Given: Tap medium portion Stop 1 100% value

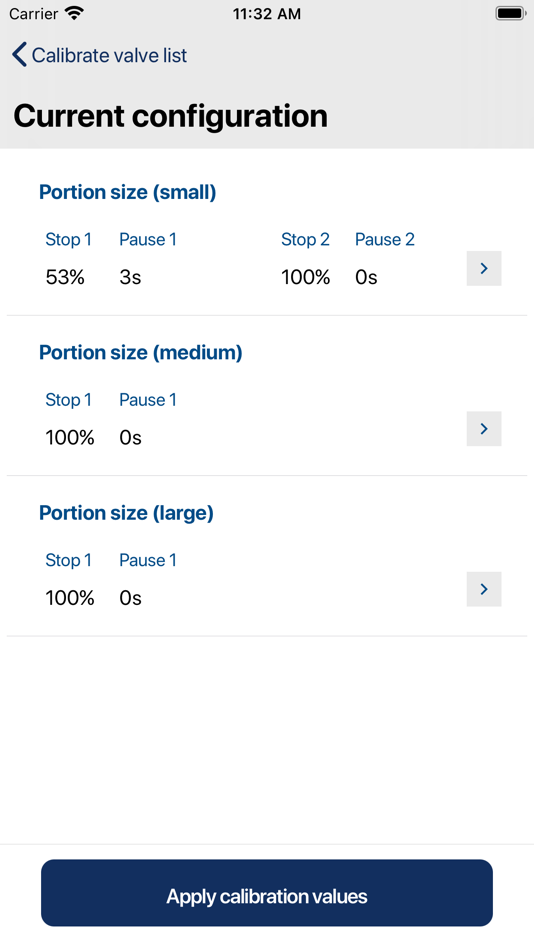Looking at the screenshot, I should coord(70,437).
